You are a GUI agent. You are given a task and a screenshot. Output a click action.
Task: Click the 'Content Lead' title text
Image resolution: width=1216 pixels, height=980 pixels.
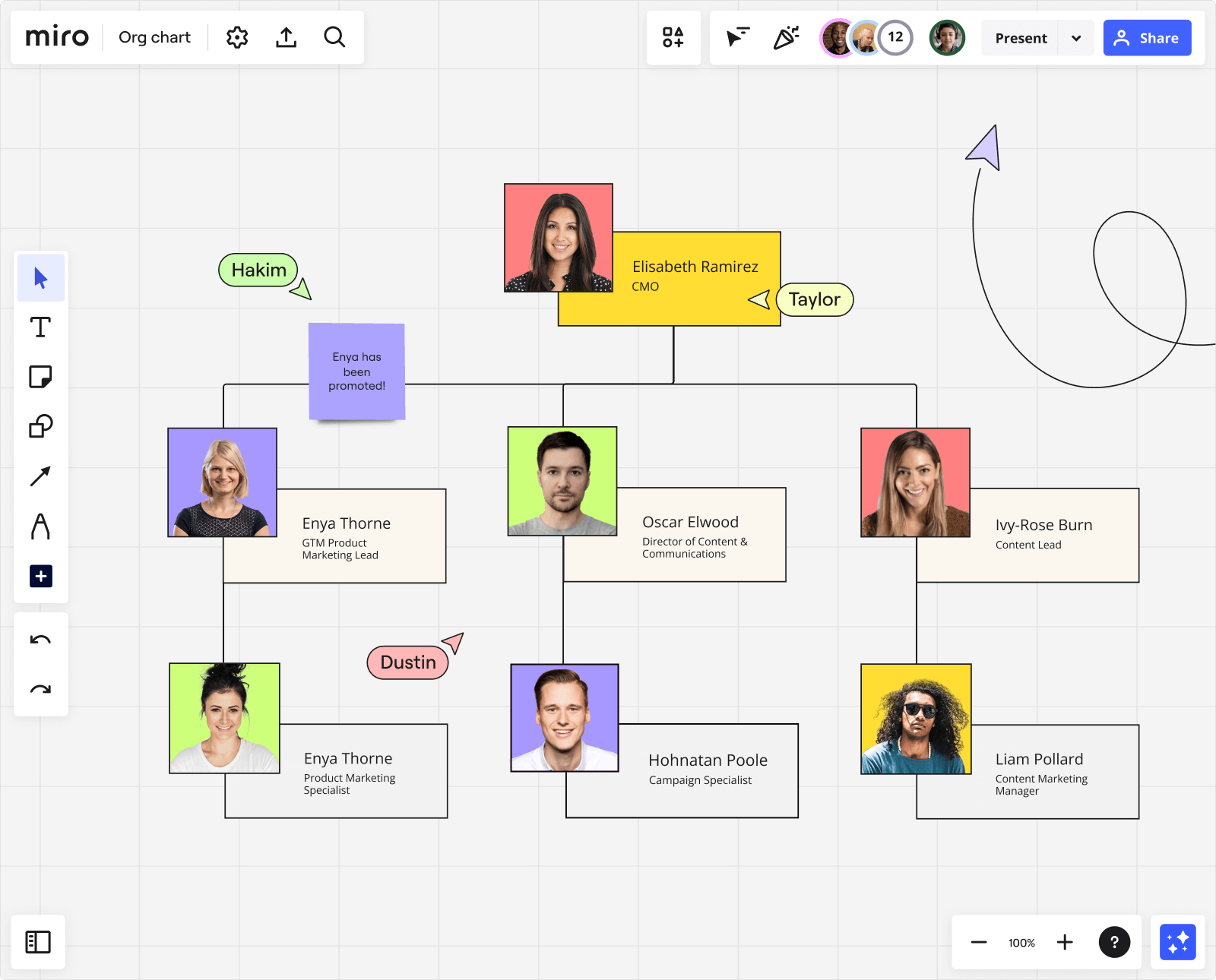(1028, 545)
